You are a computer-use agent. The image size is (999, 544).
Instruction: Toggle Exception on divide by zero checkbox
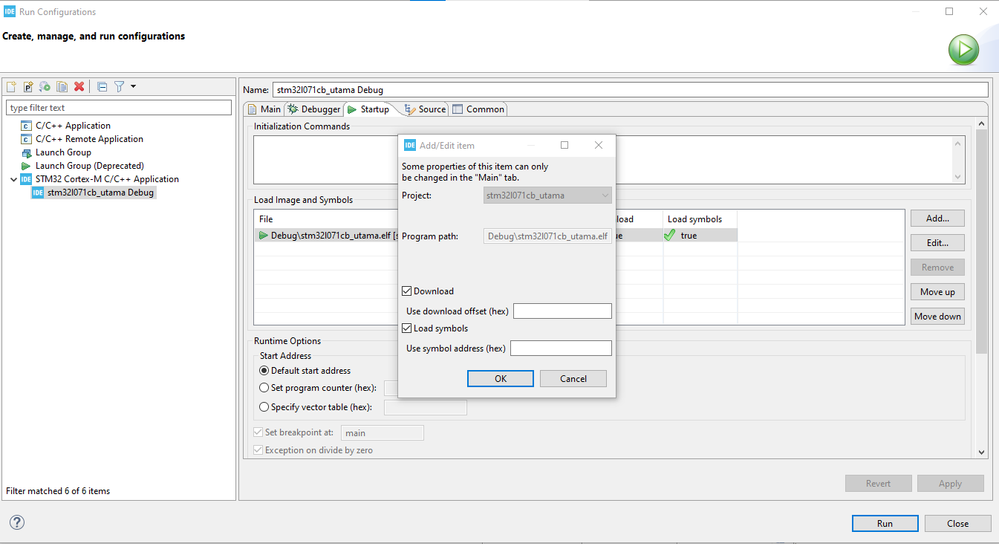258,450
